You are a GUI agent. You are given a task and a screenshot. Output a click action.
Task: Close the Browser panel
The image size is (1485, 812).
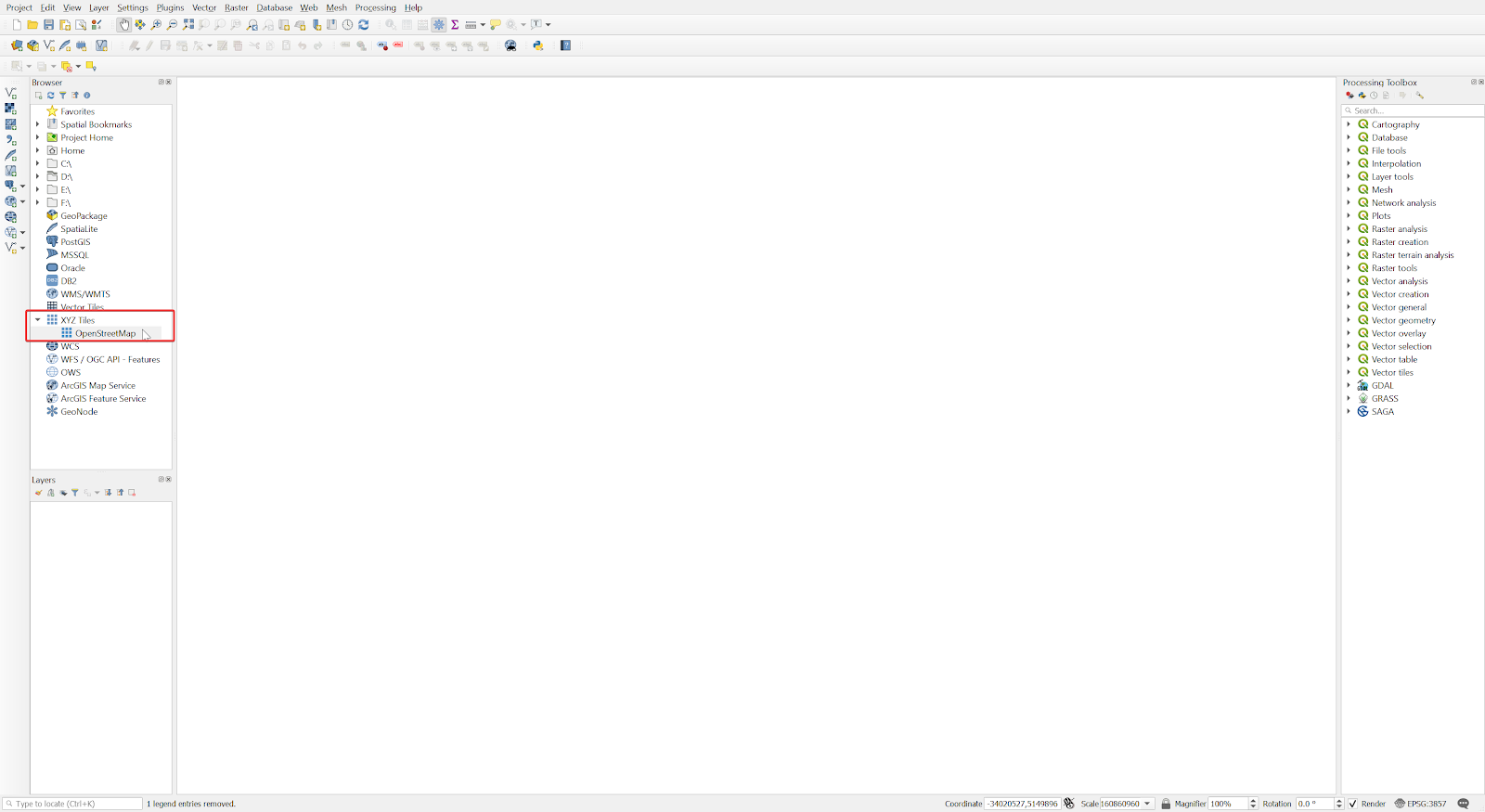coord(168,82)
